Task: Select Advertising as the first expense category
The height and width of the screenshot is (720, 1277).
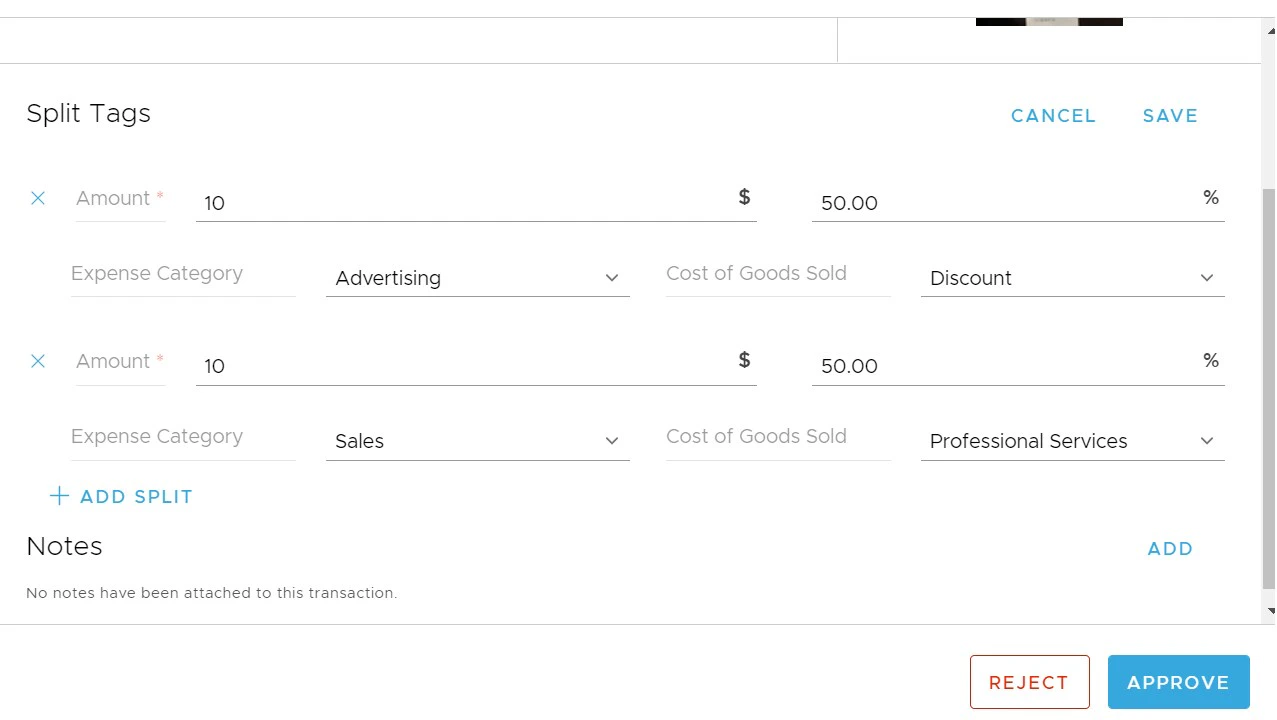Action: pyautogui.click(x=450, y=278)
